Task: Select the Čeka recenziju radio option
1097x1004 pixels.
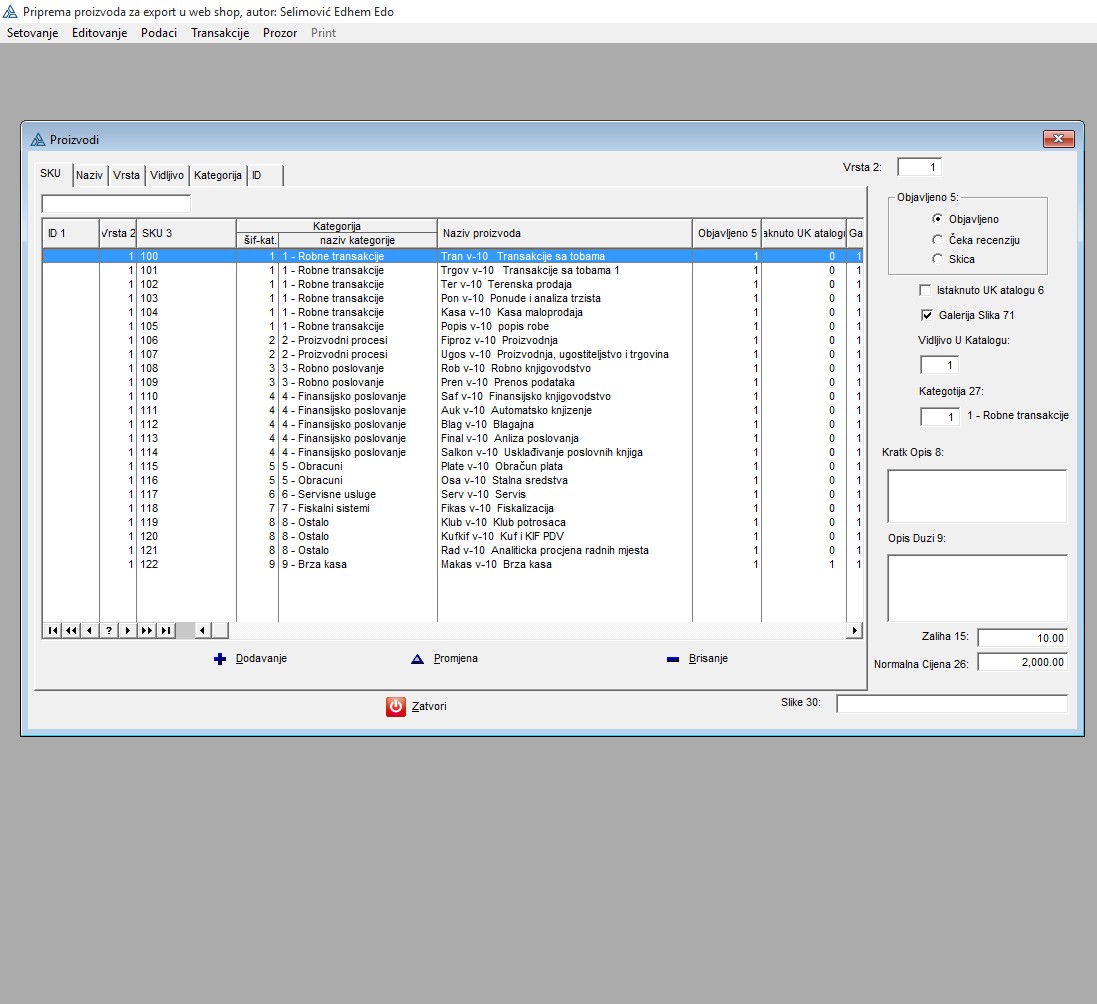Action: pos(937,239)
